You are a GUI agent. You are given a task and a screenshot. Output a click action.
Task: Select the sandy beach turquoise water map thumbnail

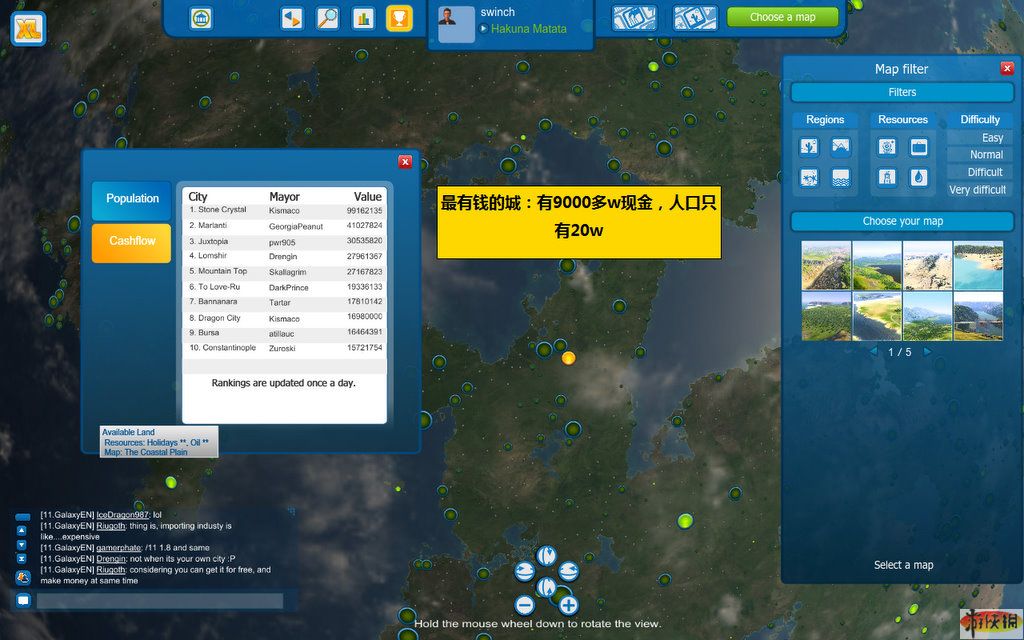click(x=978, y=265)
